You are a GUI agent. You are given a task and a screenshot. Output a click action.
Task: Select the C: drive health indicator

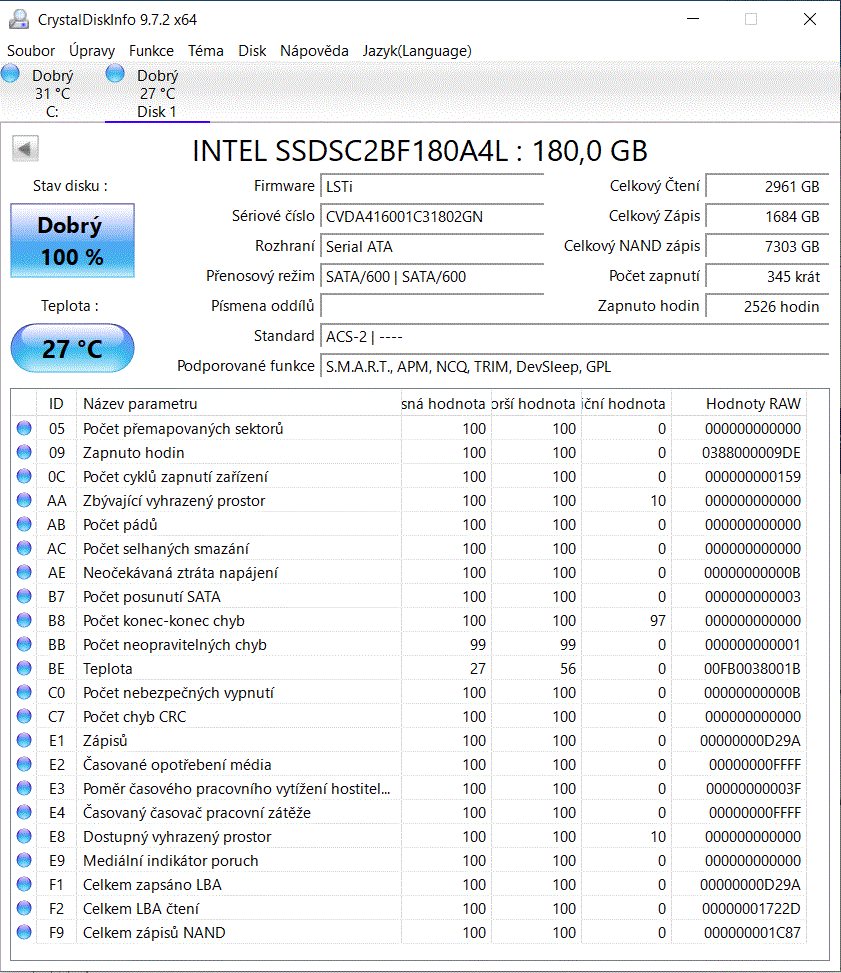tap(9, 71)
